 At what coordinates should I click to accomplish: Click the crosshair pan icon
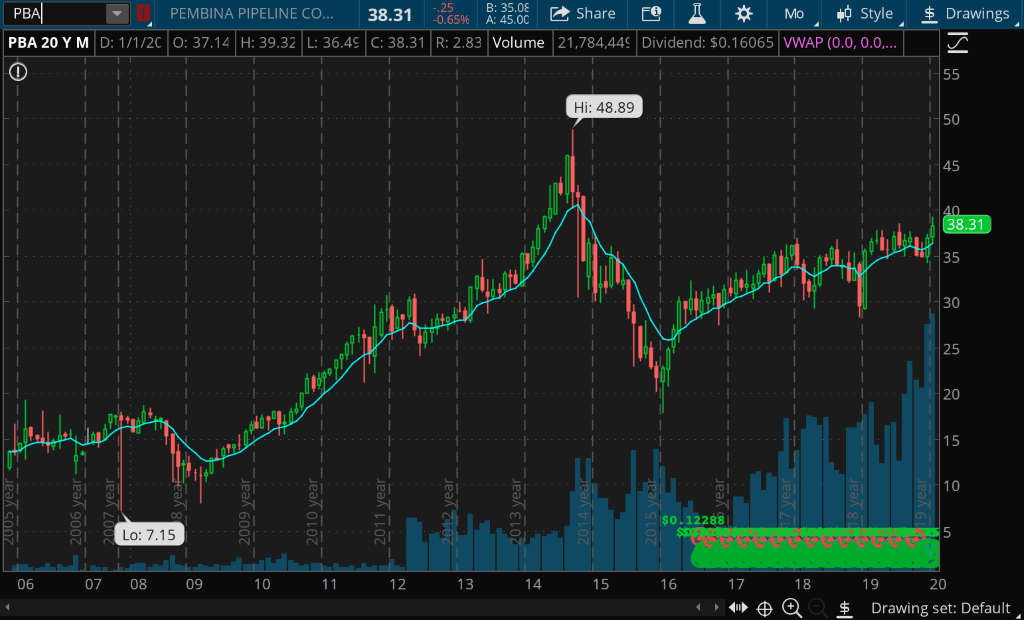[x=765, y=608]
